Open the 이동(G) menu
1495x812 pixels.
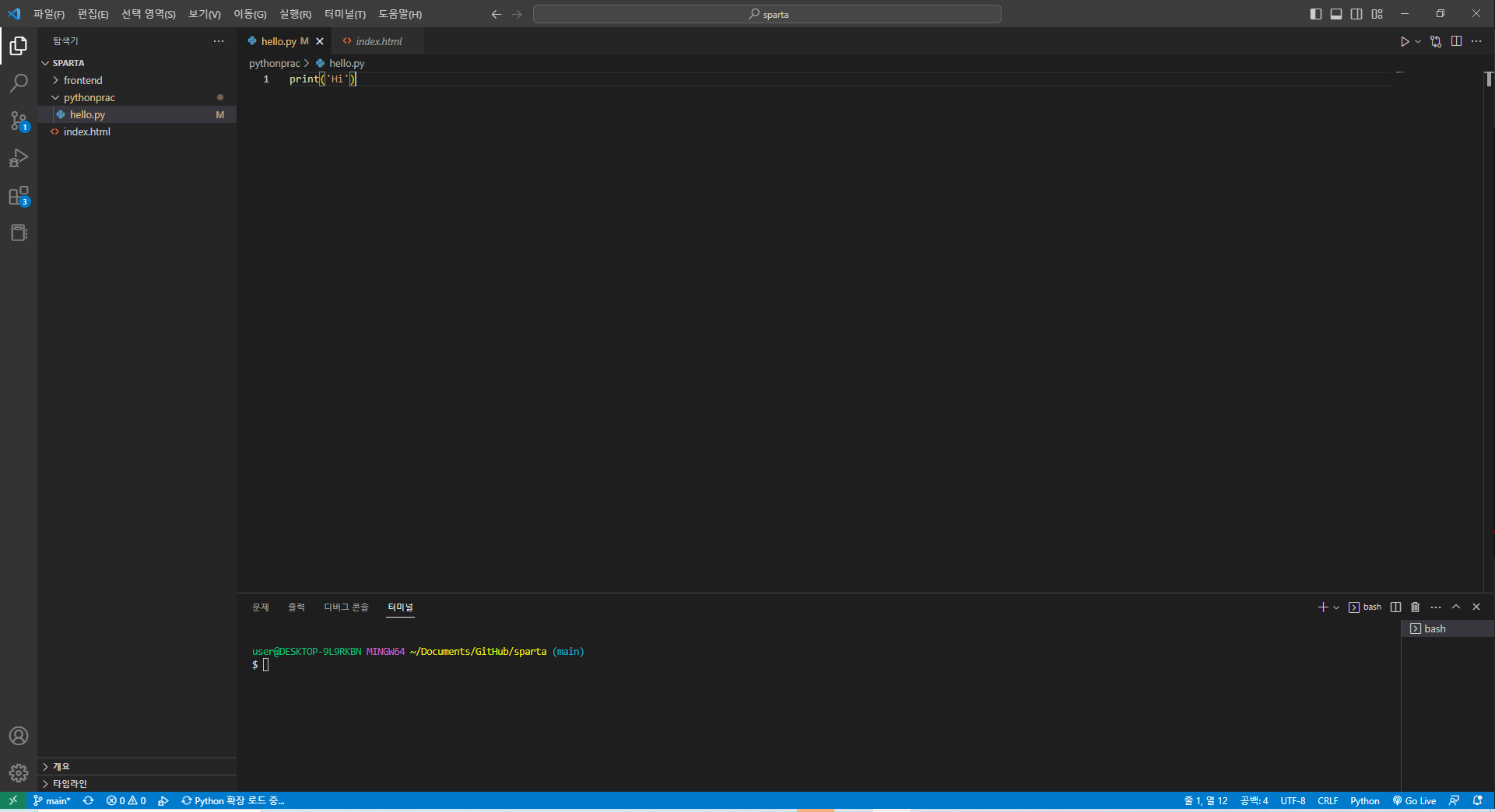[250, 14]
